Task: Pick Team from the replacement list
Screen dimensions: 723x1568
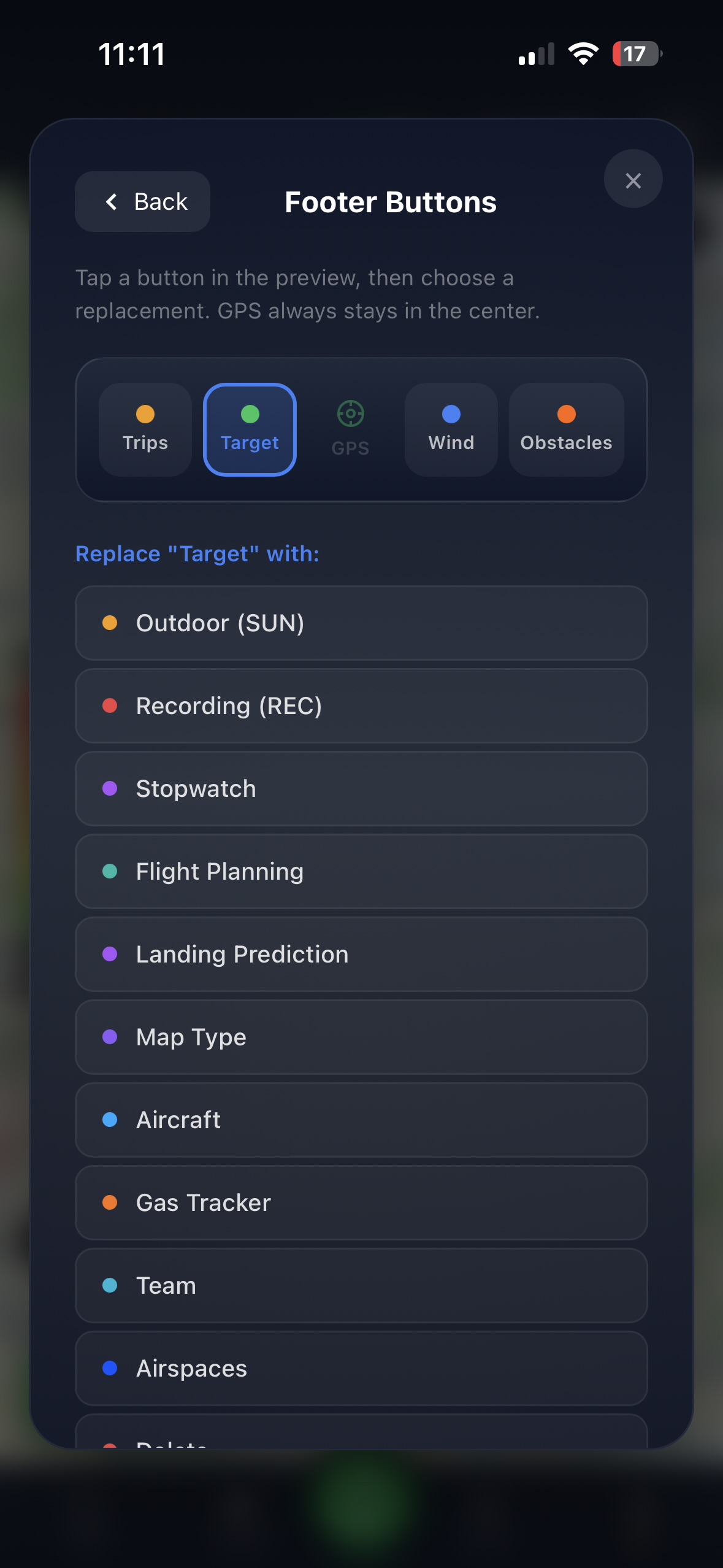Action: [x=361, y=1285]
